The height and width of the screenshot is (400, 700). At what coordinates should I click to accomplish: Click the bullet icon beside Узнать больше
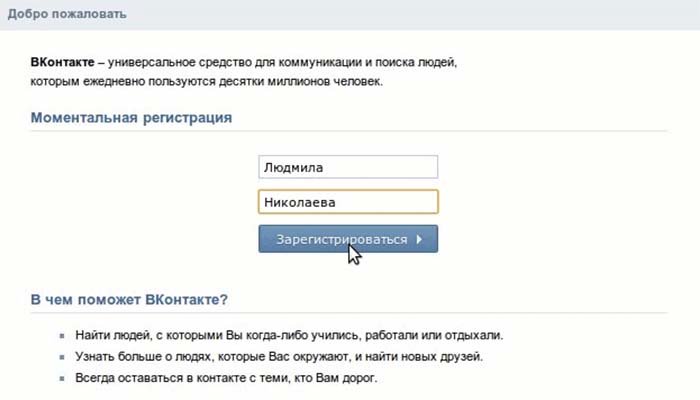tap(62, 357)
